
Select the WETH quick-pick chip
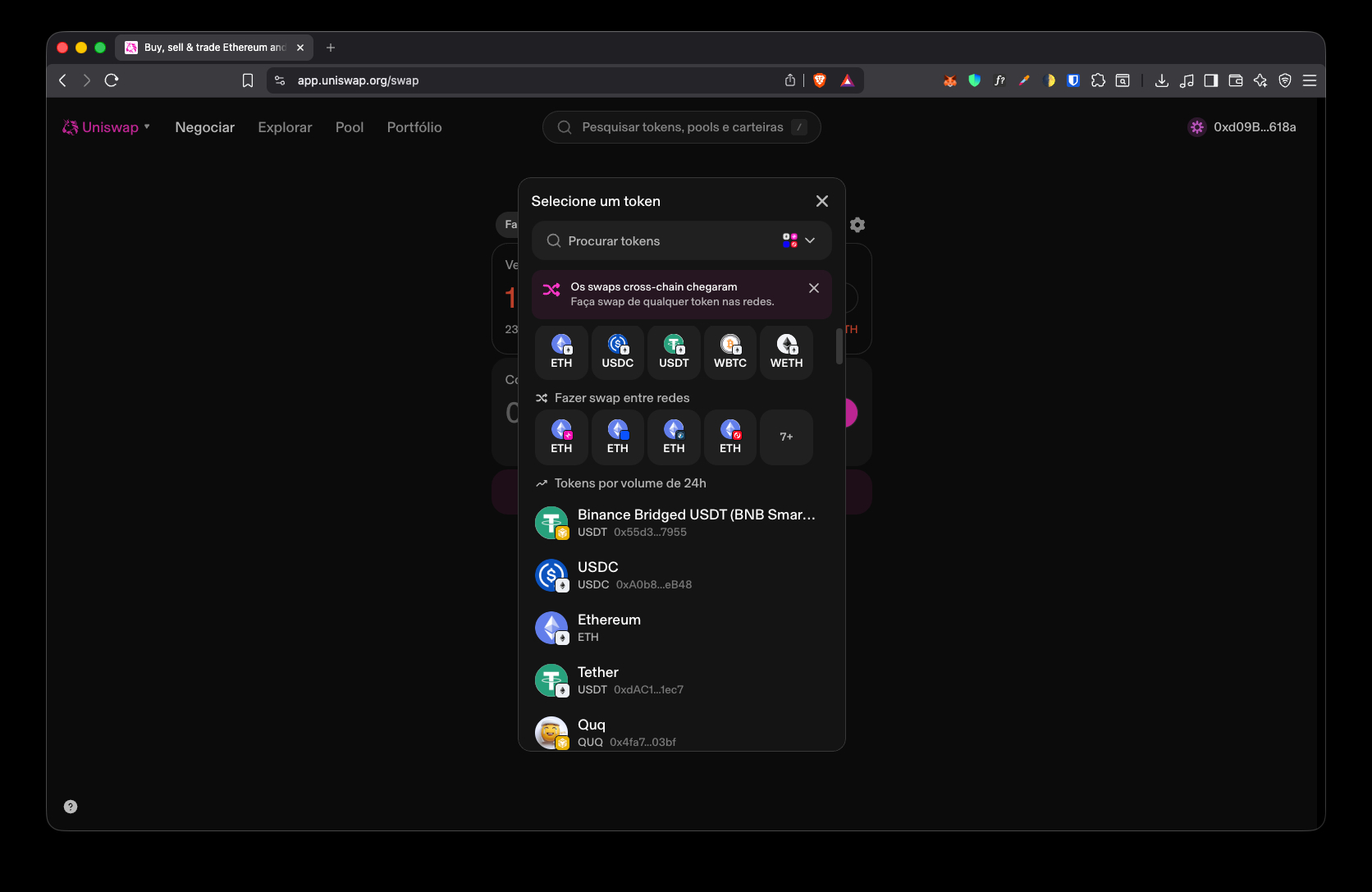tap(786, 353)
